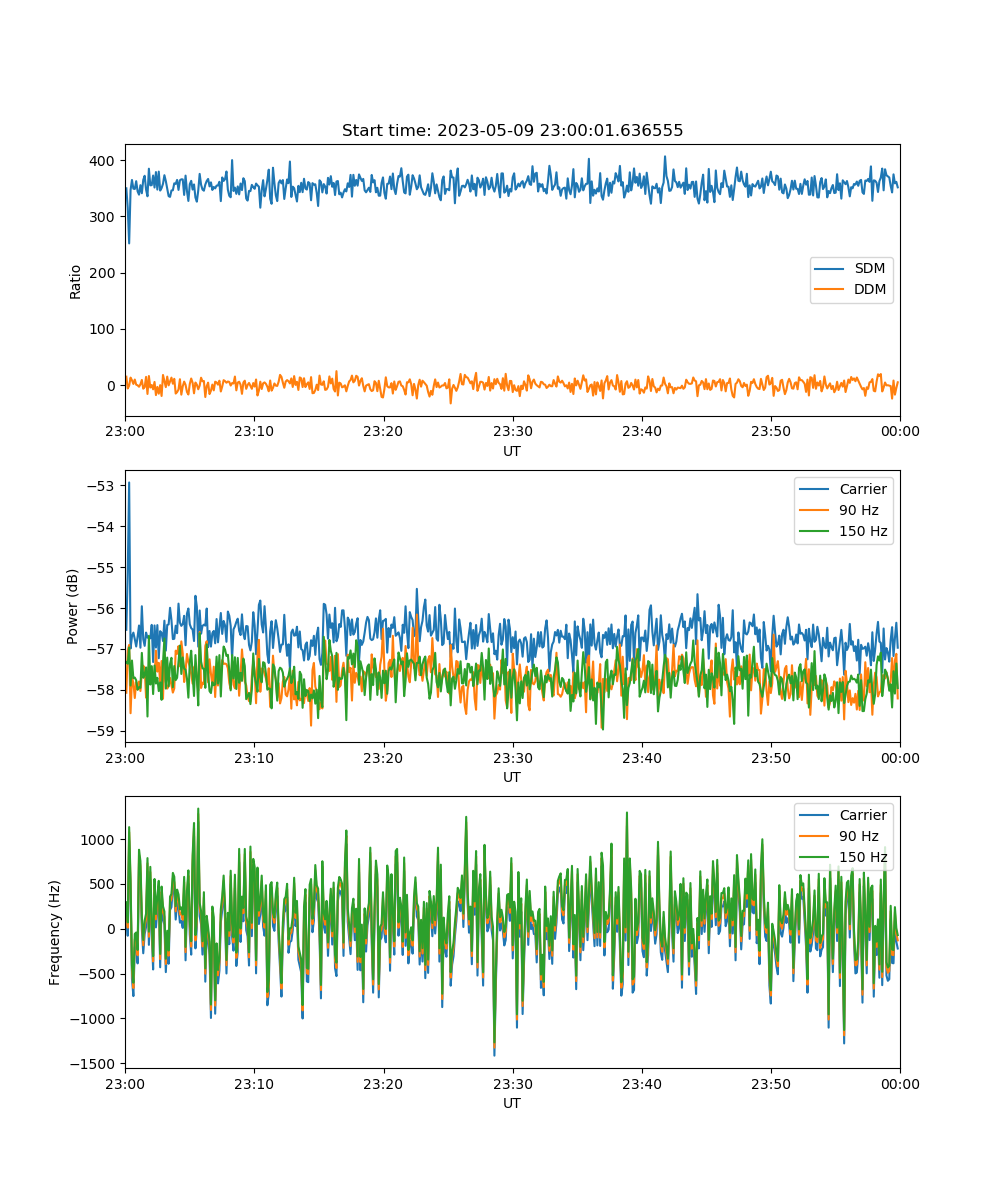Click the 23:10 tick under the Ratio plot

tap(254, 431)
